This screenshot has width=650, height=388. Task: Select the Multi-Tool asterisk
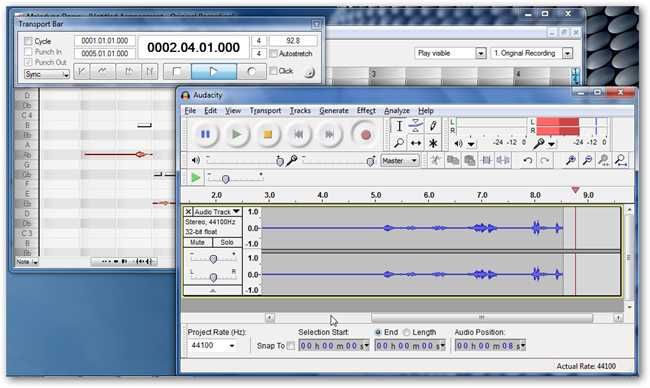point(433,143)
